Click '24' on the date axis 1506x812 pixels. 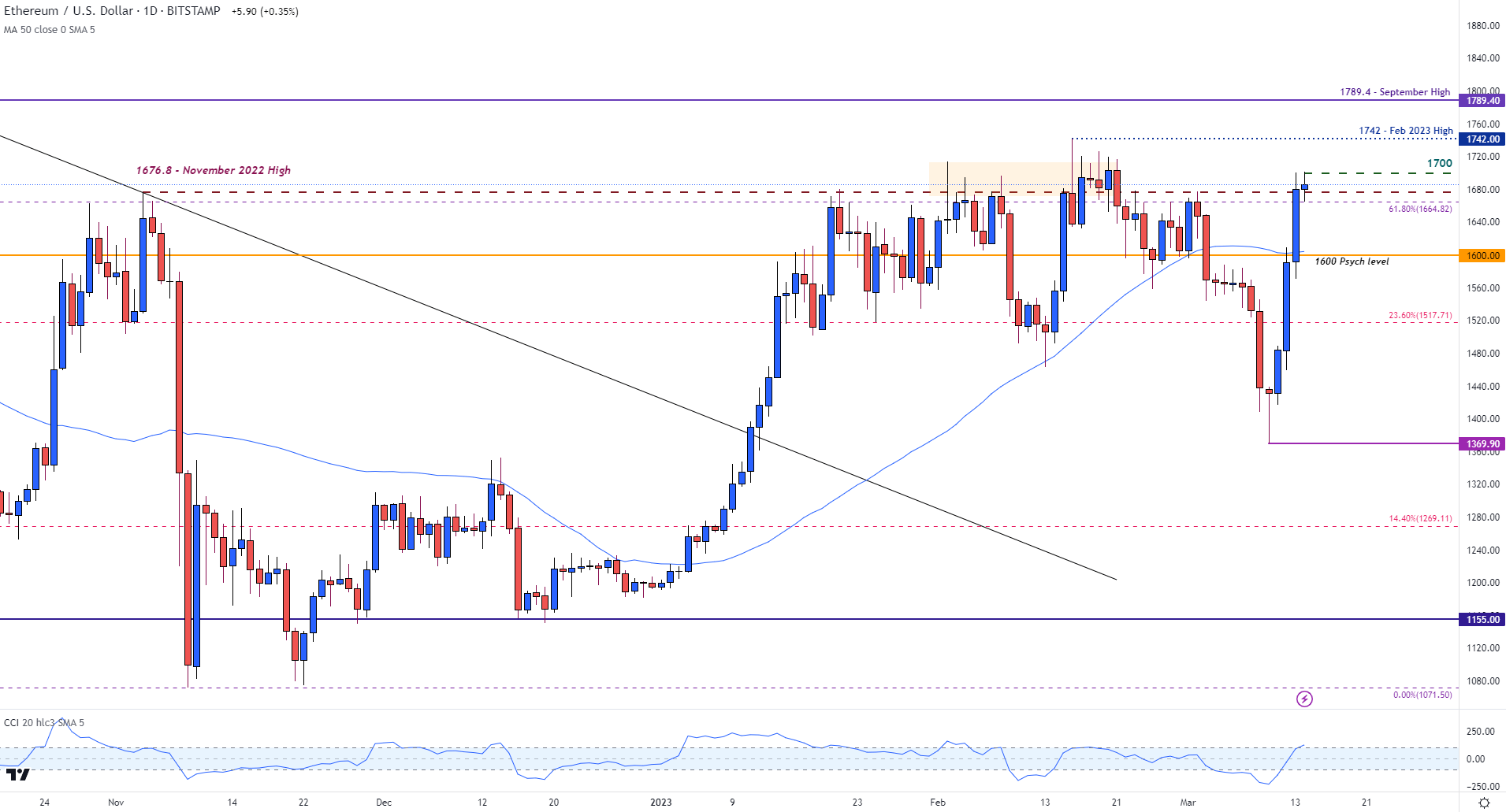coord(44,803)
